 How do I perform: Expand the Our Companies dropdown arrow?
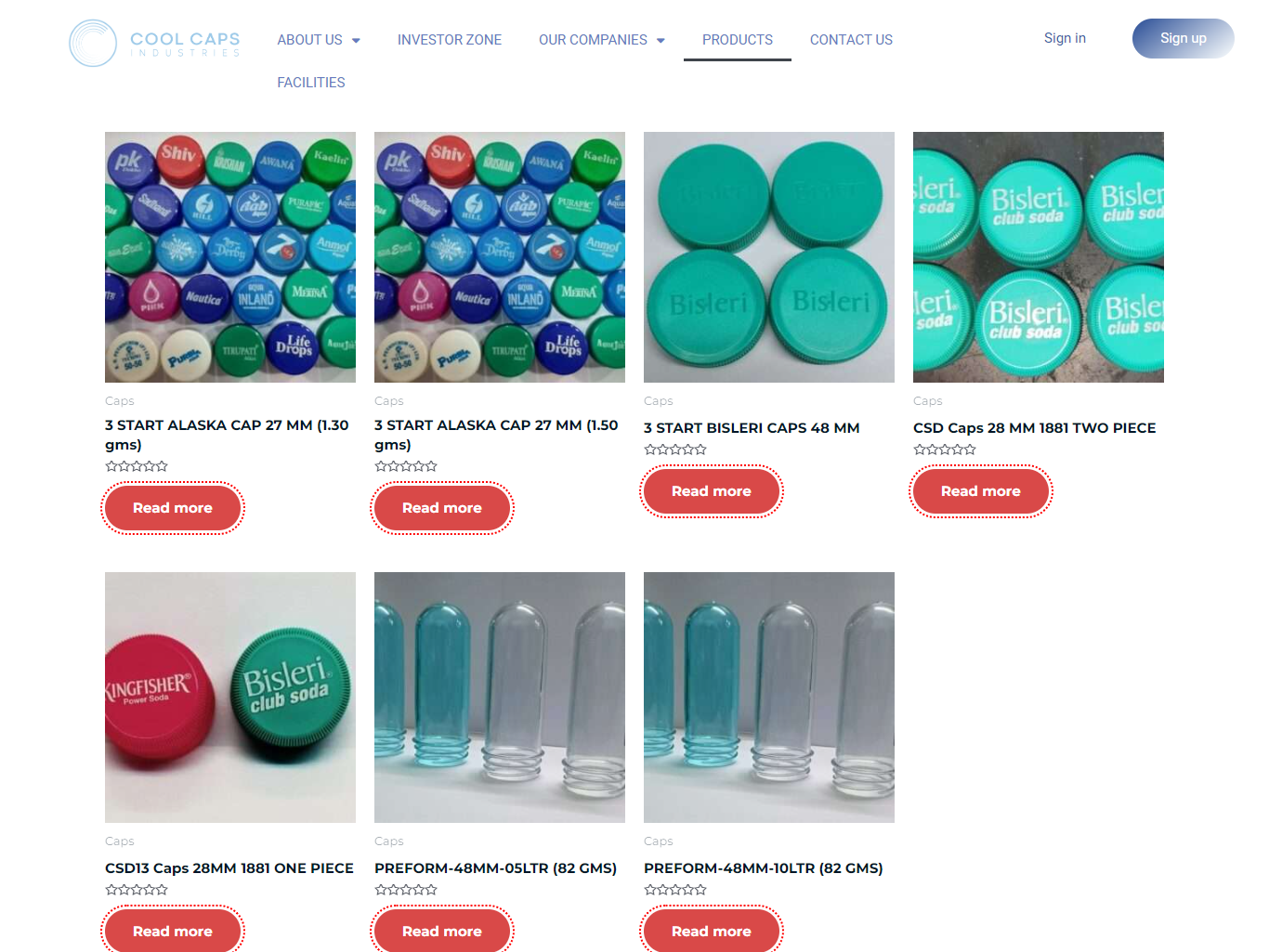pos(661,40)
